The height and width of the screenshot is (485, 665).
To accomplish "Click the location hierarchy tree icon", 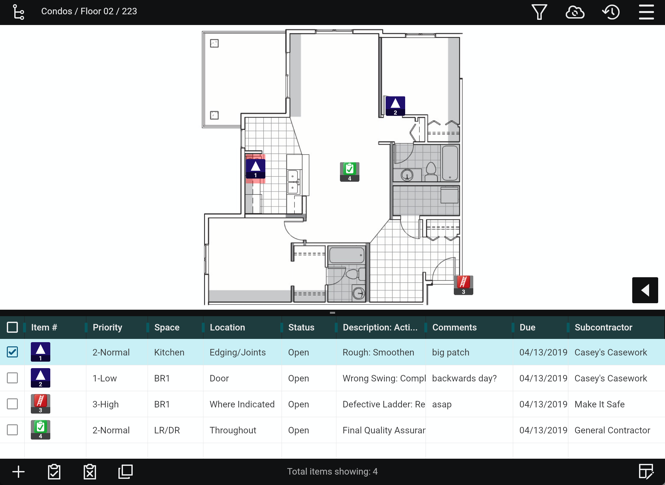I will [x=18, y=12].
